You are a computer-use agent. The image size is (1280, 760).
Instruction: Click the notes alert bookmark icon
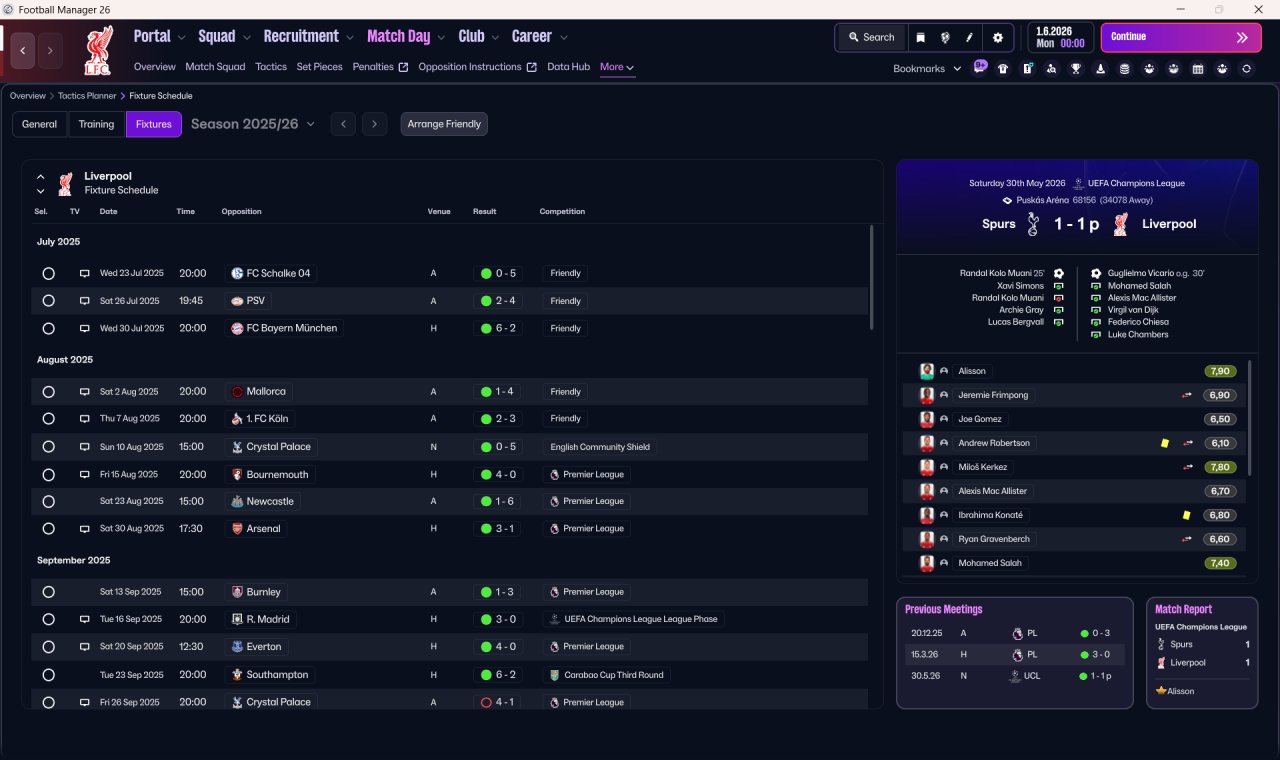1027,69
